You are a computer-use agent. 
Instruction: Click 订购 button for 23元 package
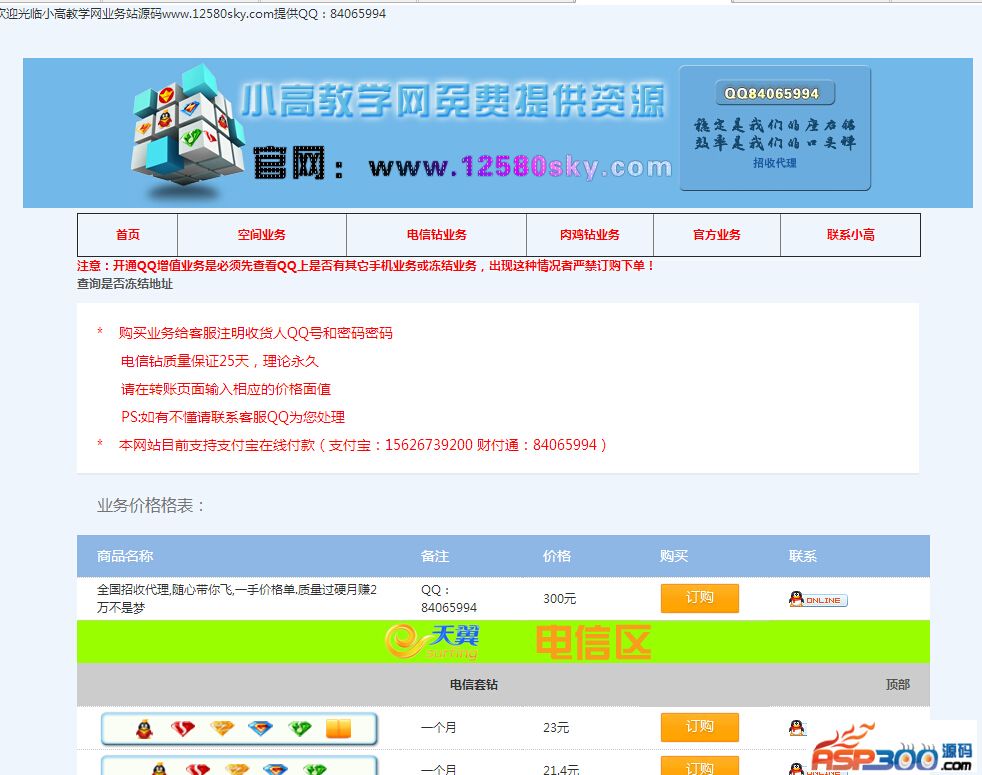(x=700, y=727)
